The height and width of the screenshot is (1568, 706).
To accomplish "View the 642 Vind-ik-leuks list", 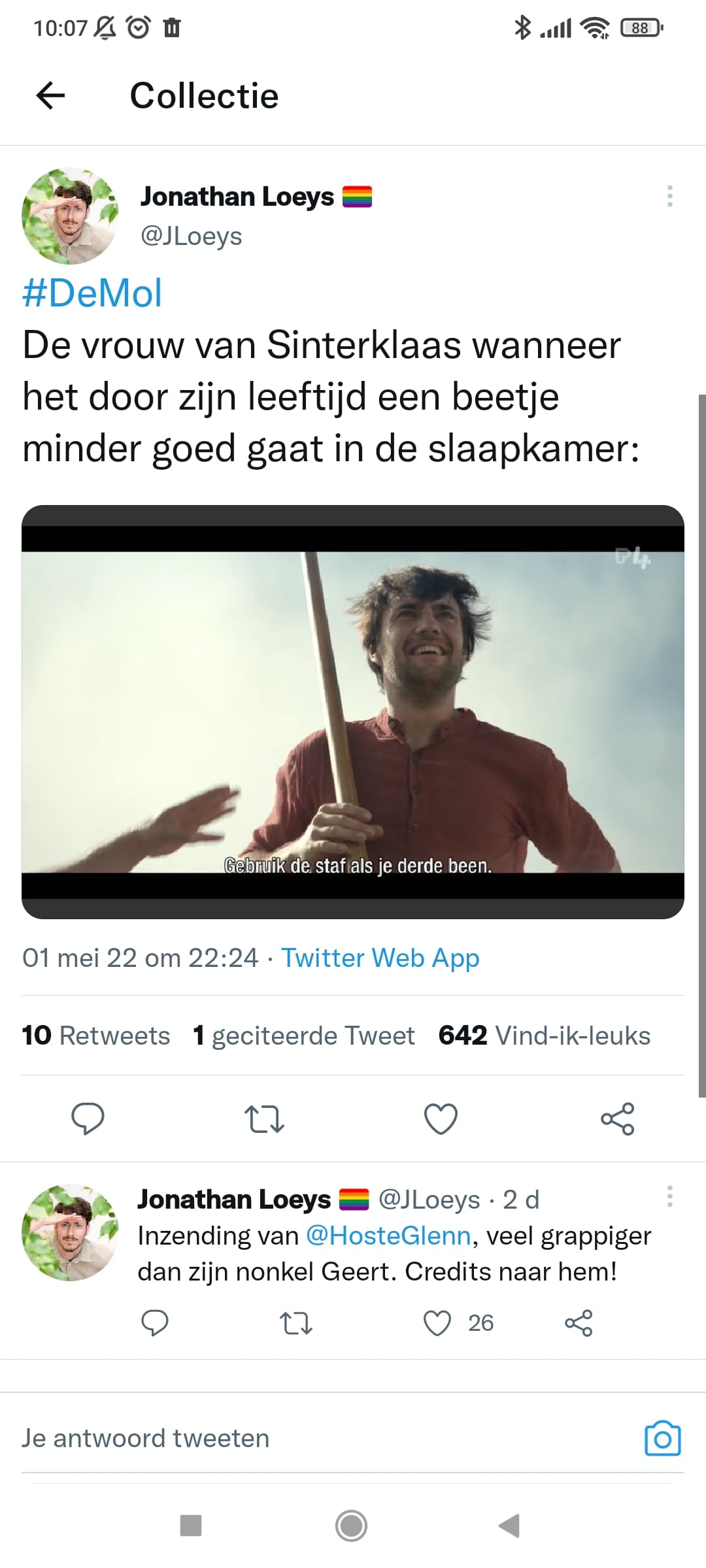I will (x=545, y=1036).
